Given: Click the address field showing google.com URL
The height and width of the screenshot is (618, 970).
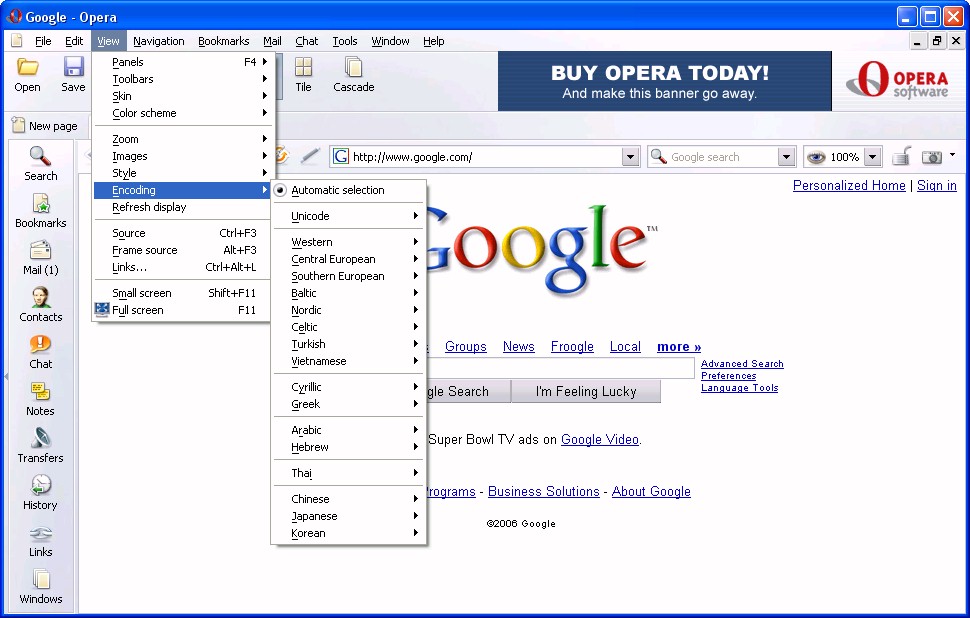Looking at the screenshot, I should coord(486,157).
